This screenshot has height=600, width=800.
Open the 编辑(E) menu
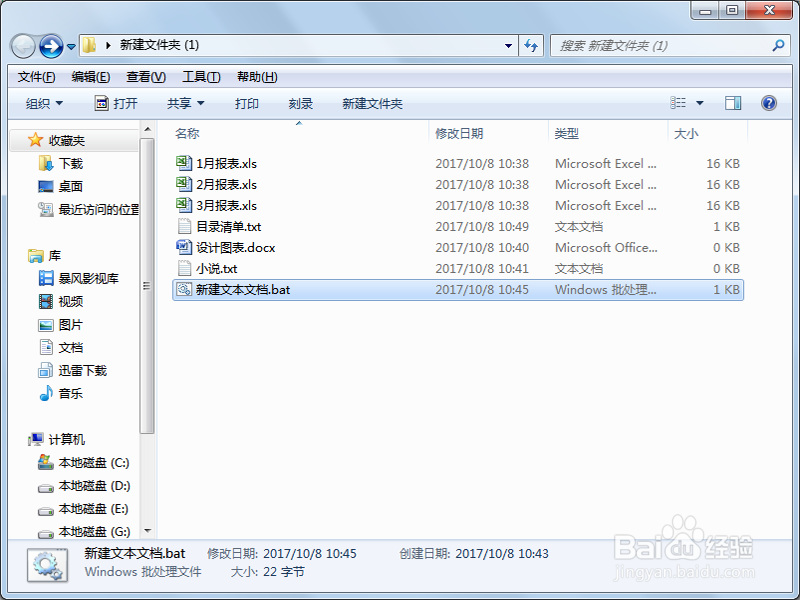tap(91, 77)
